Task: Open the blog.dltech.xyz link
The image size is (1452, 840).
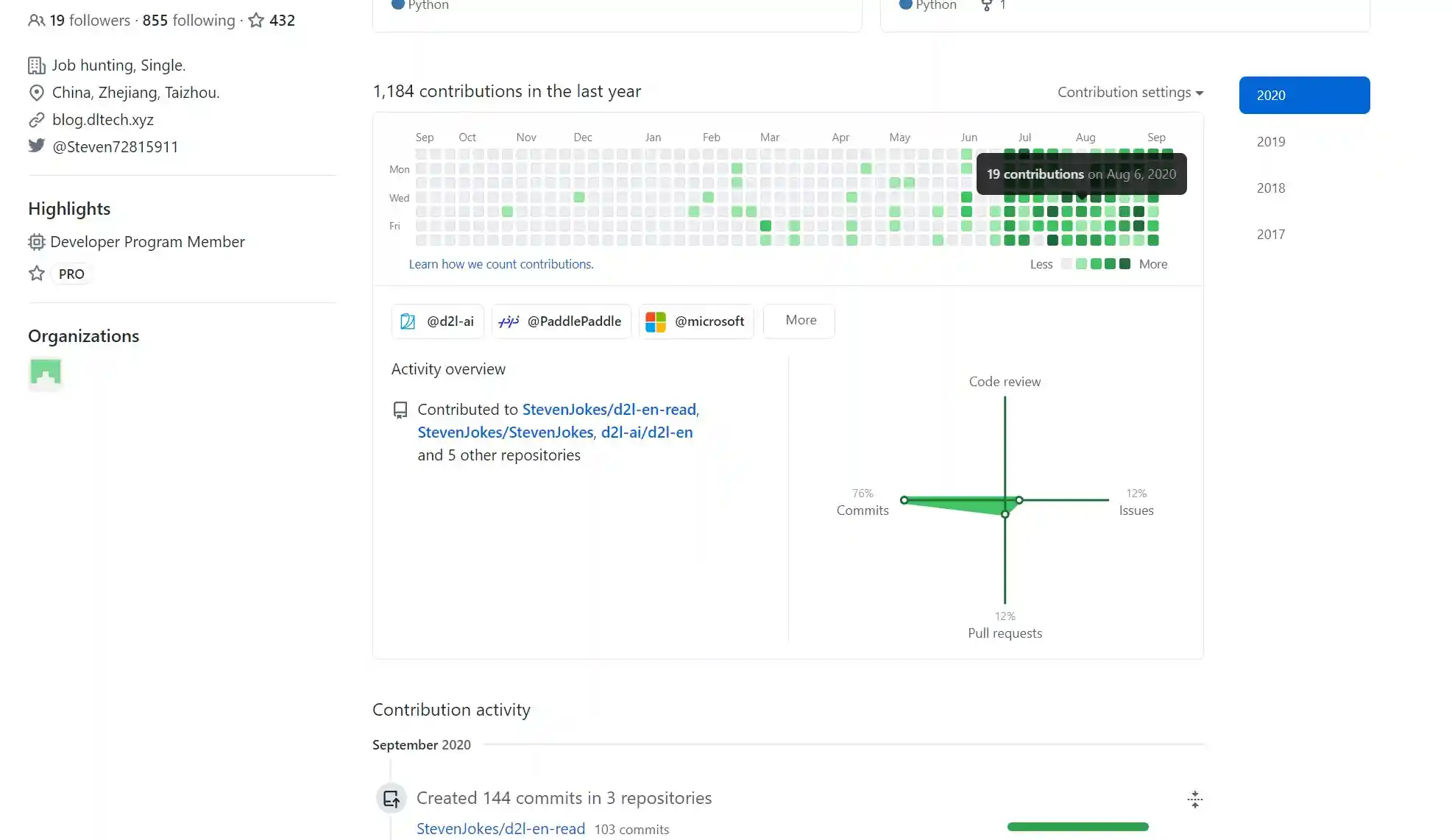Action: point(102,120)
